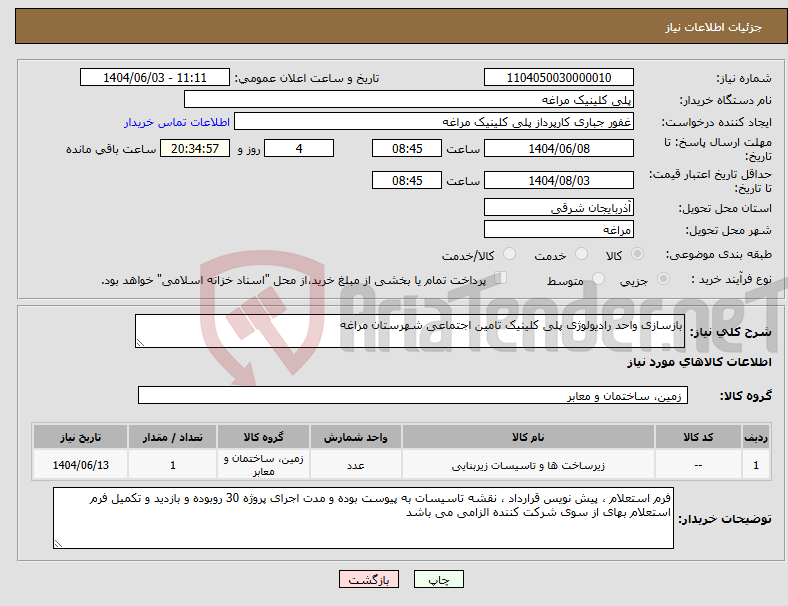Image resolution: width=788 pixels, height=606 pixels.
Task: Click the request creator field غفور جباری
Action: [x=434, y=122]
